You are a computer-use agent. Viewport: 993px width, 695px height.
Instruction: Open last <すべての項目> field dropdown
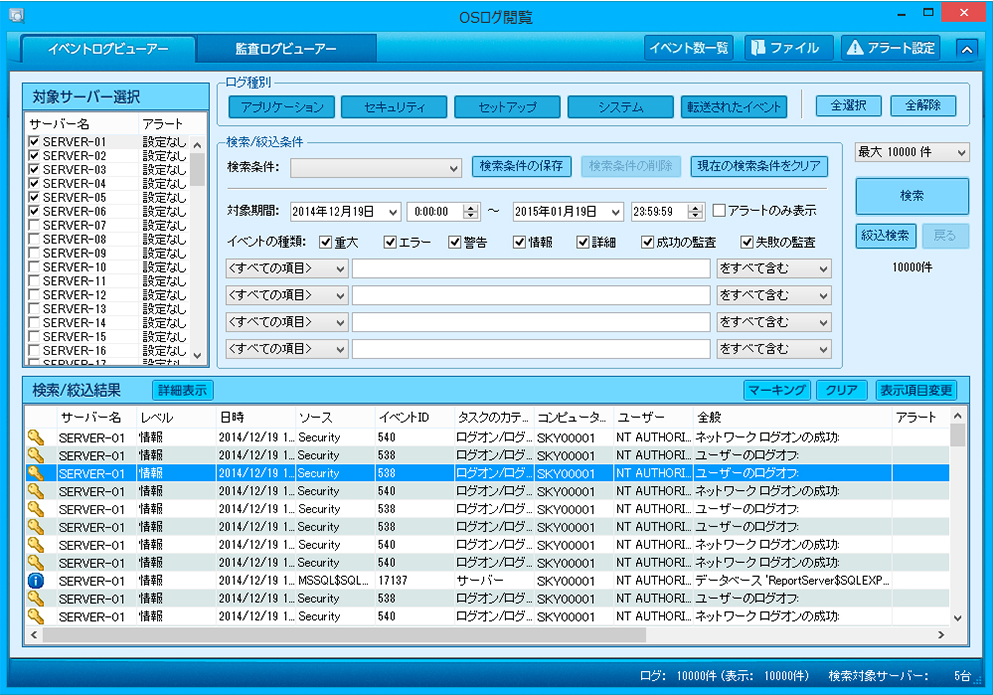coord(286,349)
